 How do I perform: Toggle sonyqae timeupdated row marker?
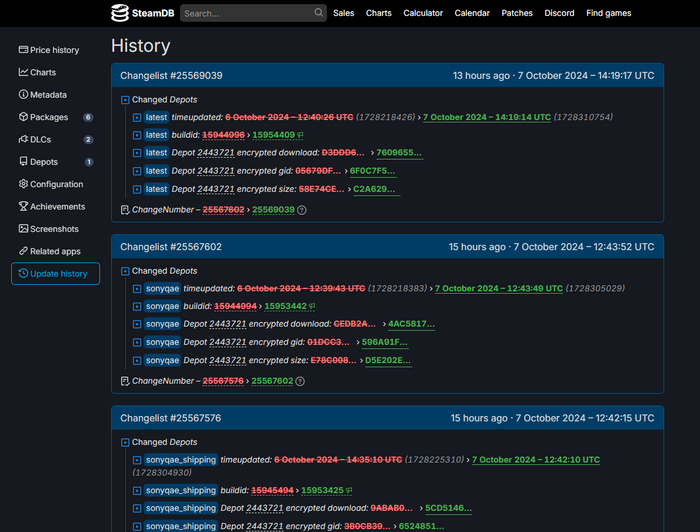pos(137,289)
